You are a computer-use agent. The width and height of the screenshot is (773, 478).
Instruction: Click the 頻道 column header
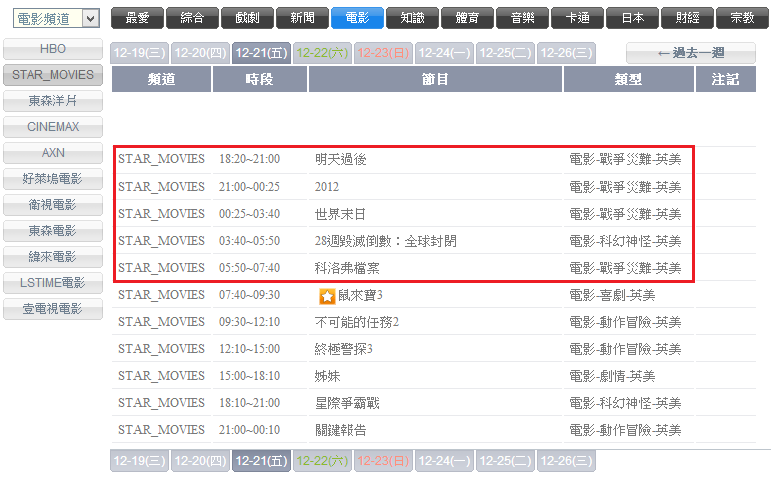pos(161,79)
